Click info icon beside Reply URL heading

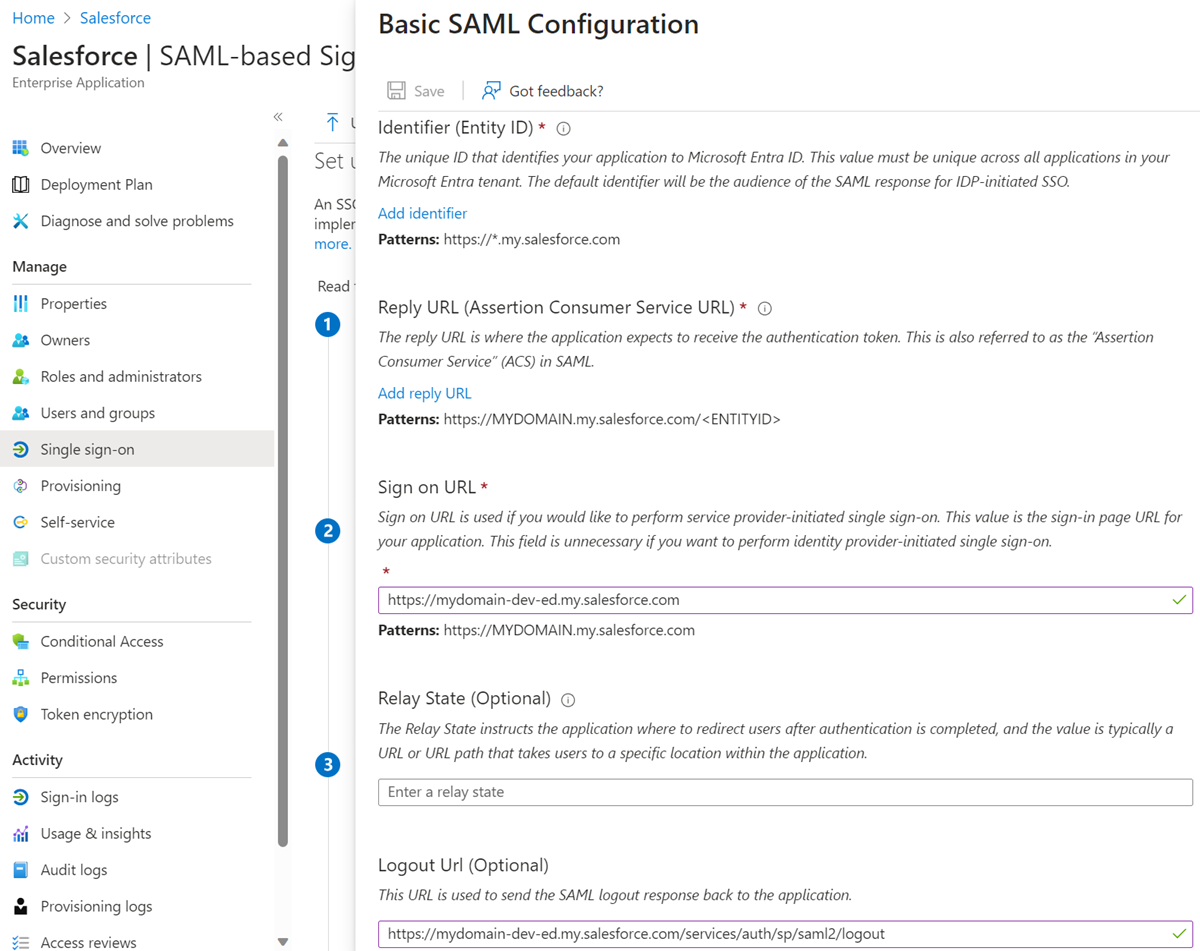765,309
